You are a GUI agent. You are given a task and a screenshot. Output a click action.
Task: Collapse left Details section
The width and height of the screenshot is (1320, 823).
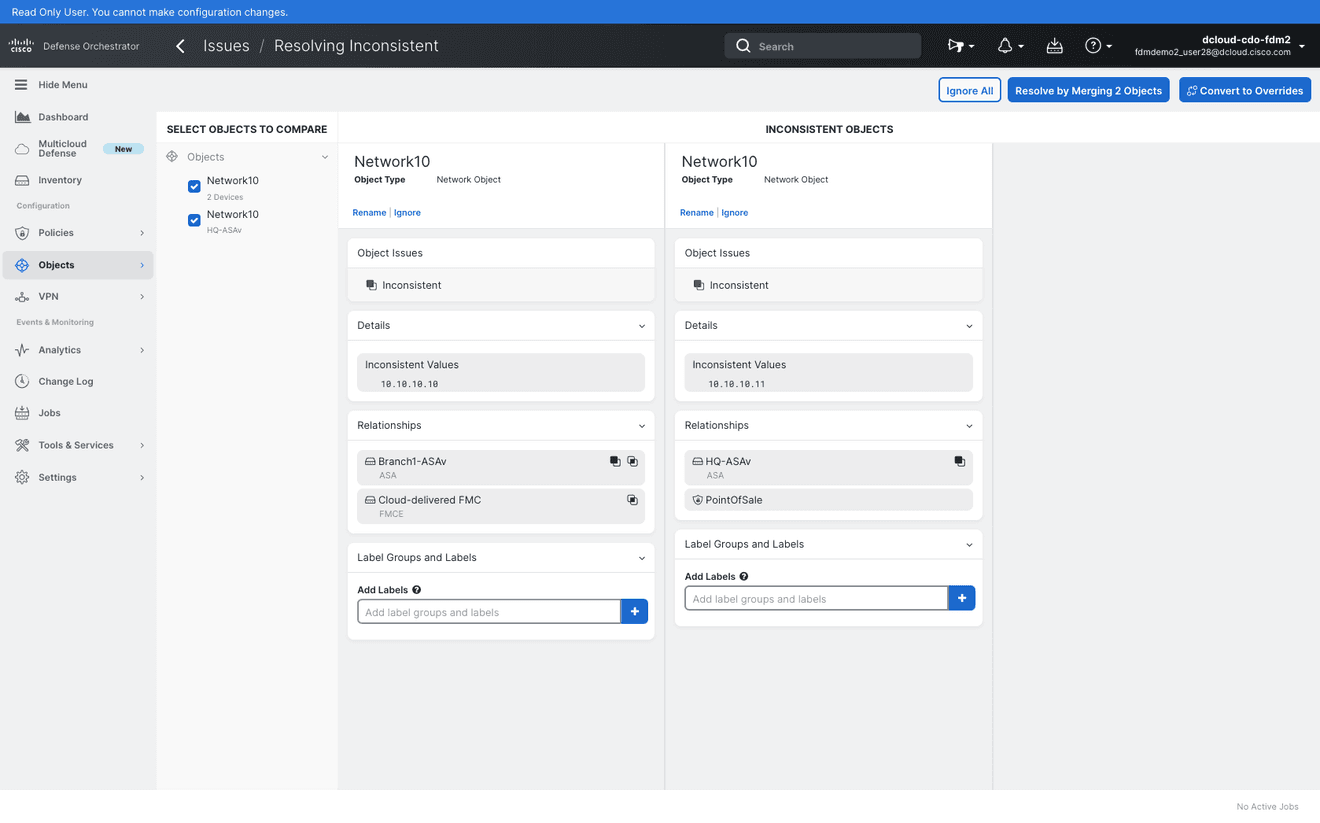[642, 326]
